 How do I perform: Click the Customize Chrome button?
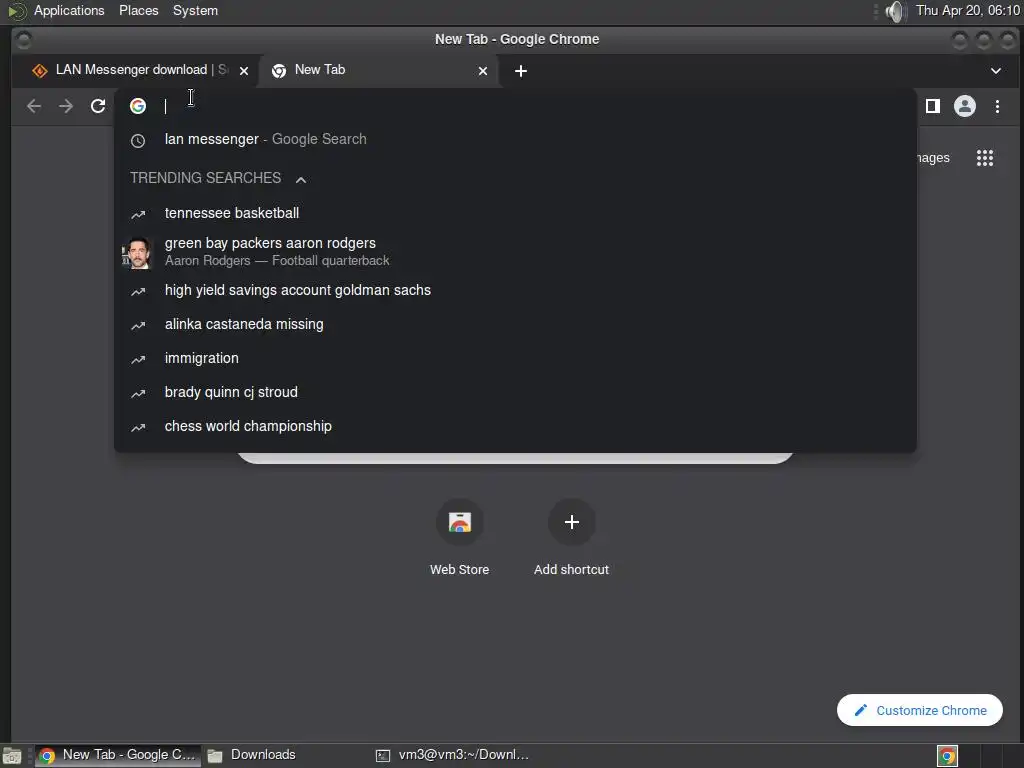pyautogui.click(x=920, y=710)
